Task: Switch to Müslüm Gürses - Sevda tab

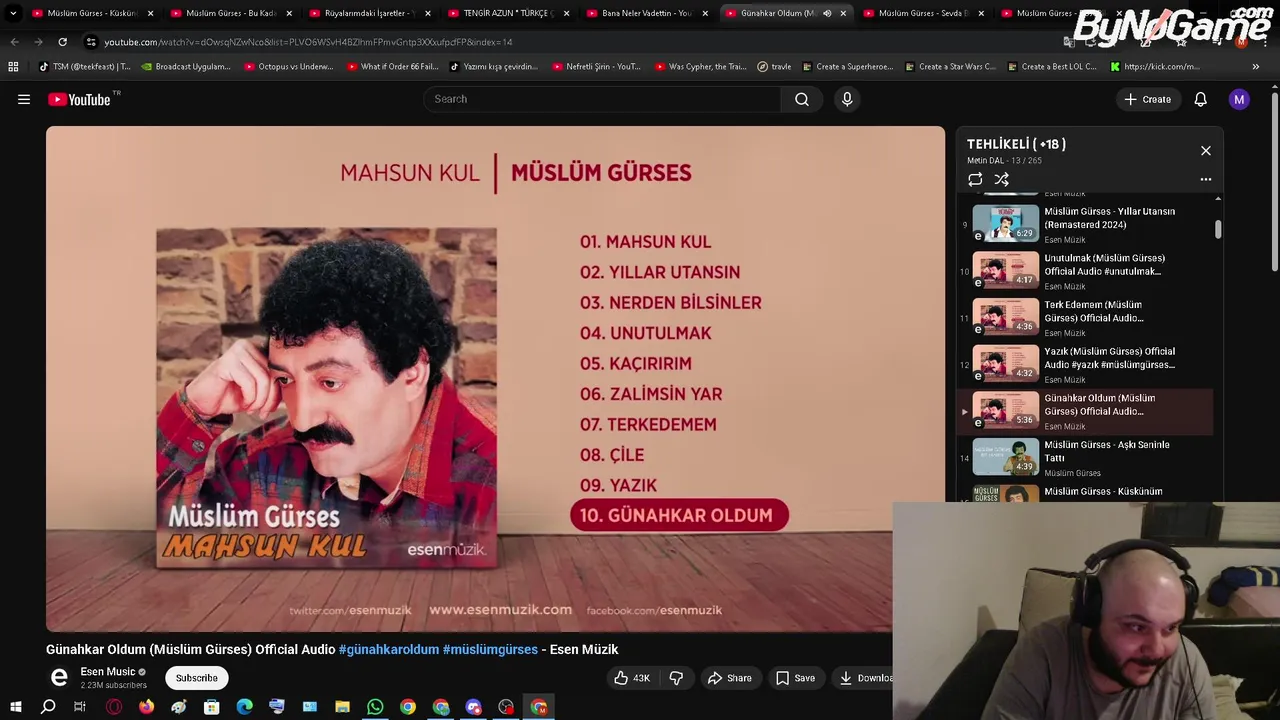Action: point(923,13)
